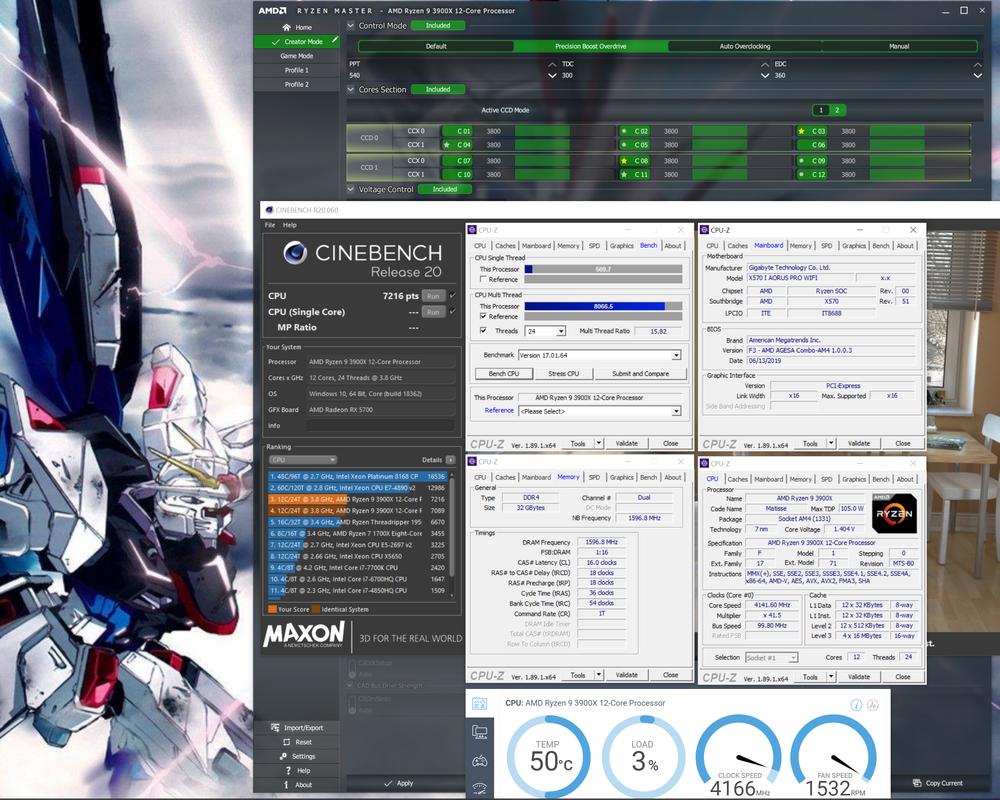The width and height of the screenshot is (1000, 800).
Task: Toggle Control Mode Included switch
Action: 438,26
